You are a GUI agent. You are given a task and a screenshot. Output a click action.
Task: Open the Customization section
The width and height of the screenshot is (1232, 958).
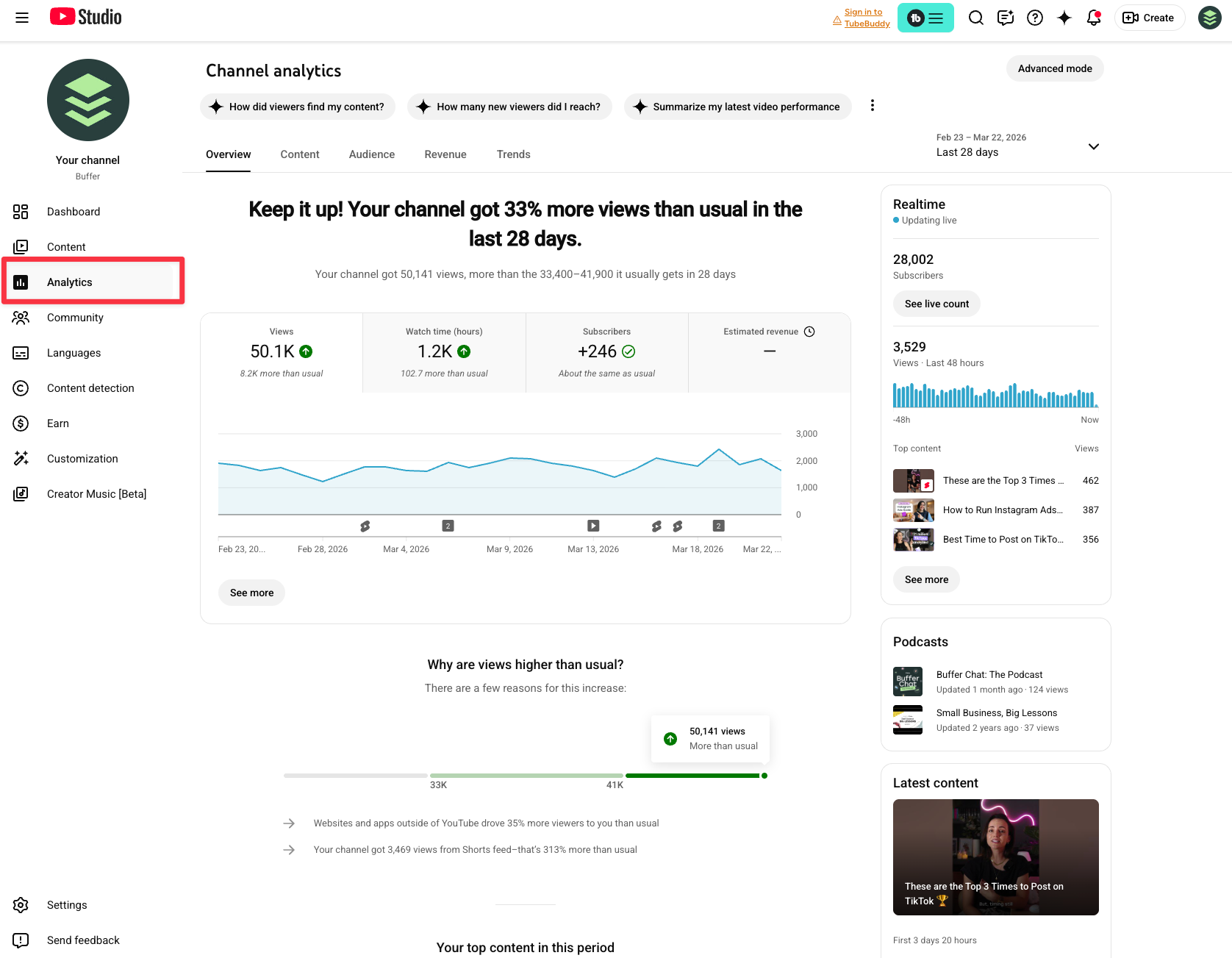pos(82,458)
